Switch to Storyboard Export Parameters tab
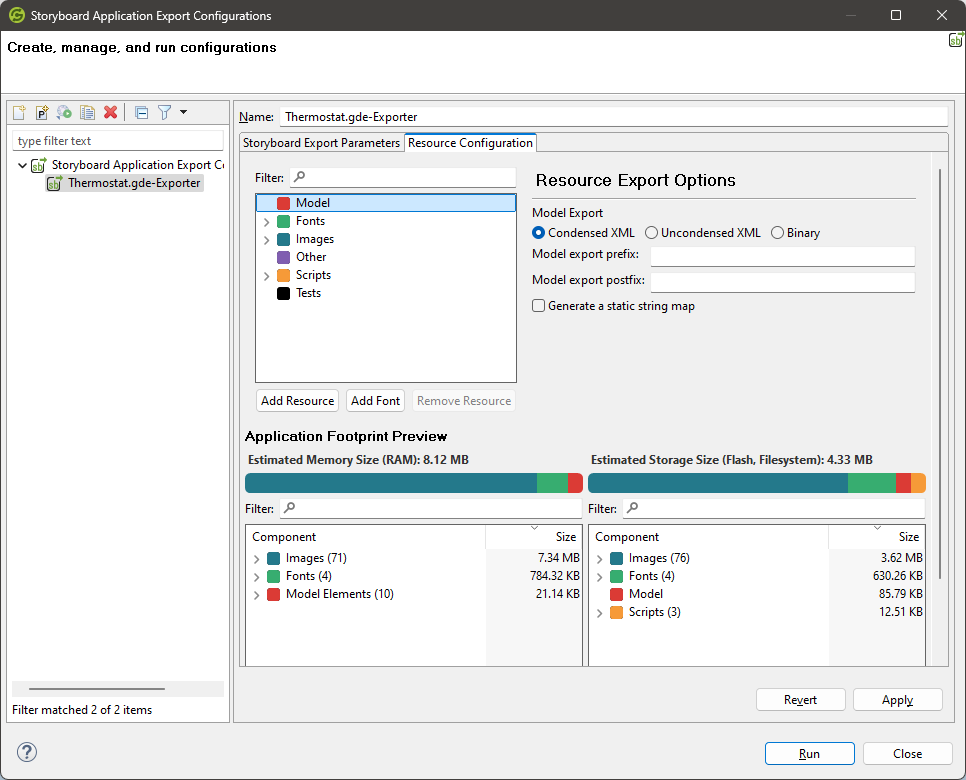Screen dimensions: 966x780 click(322, 143)
